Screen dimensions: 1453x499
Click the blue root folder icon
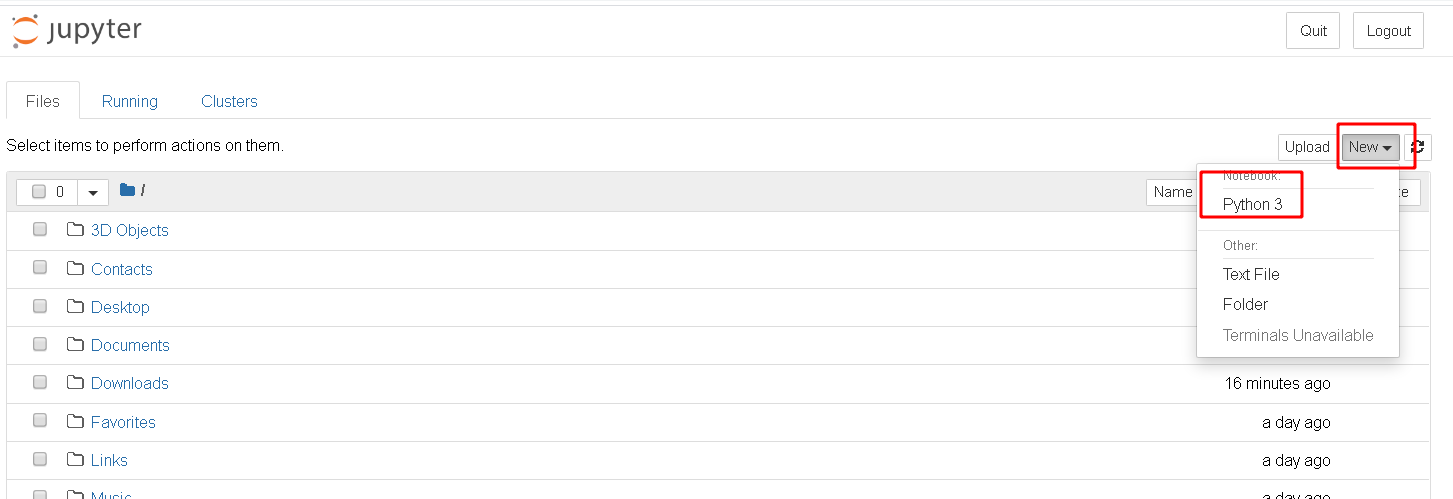(127, 190)
